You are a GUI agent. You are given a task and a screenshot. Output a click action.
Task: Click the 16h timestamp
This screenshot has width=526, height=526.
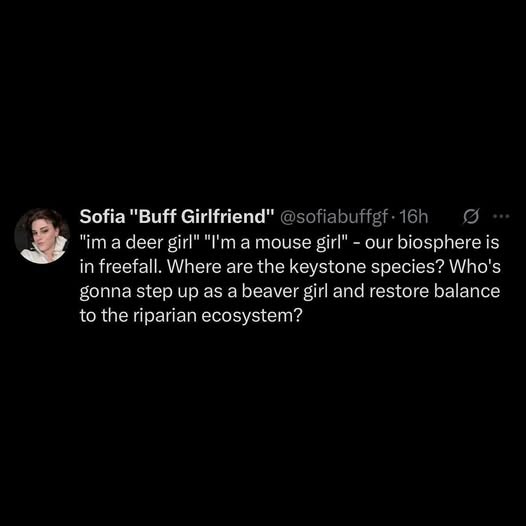coord(414,217)
